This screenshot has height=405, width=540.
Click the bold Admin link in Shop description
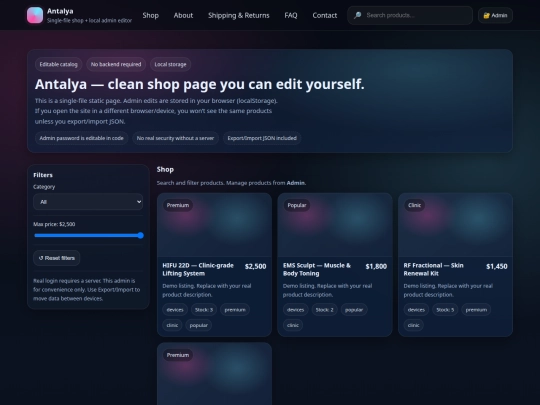[296, 183]
